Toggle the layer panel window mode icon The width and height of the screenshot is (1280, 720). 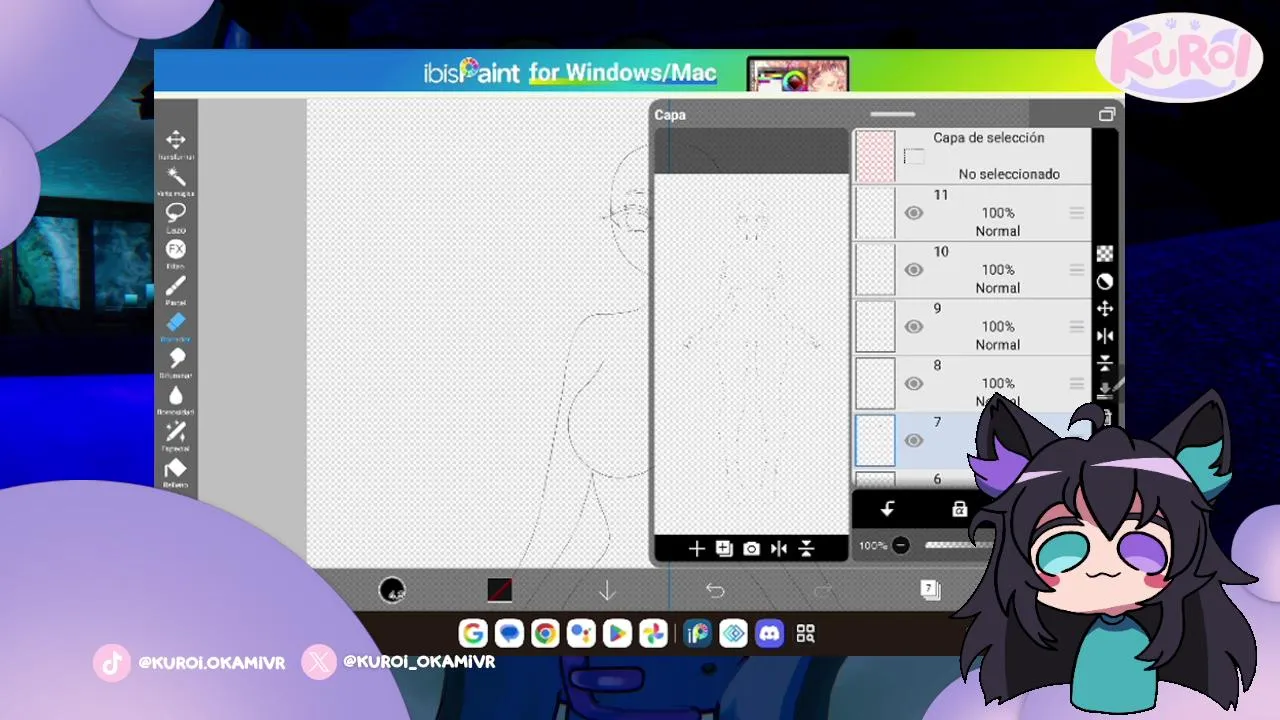(x=1107, y=115)
